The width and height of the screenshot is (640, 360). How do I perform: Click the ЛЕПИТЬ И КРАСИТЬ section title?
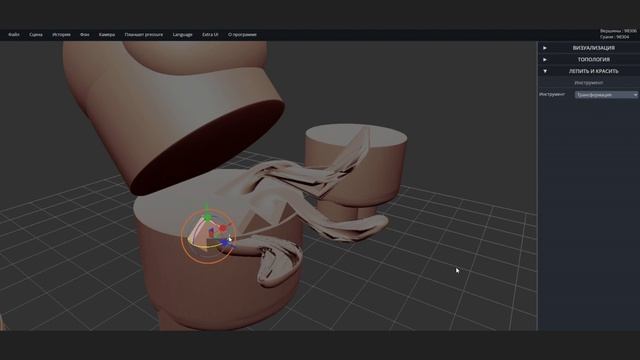[x=593, y=71]
